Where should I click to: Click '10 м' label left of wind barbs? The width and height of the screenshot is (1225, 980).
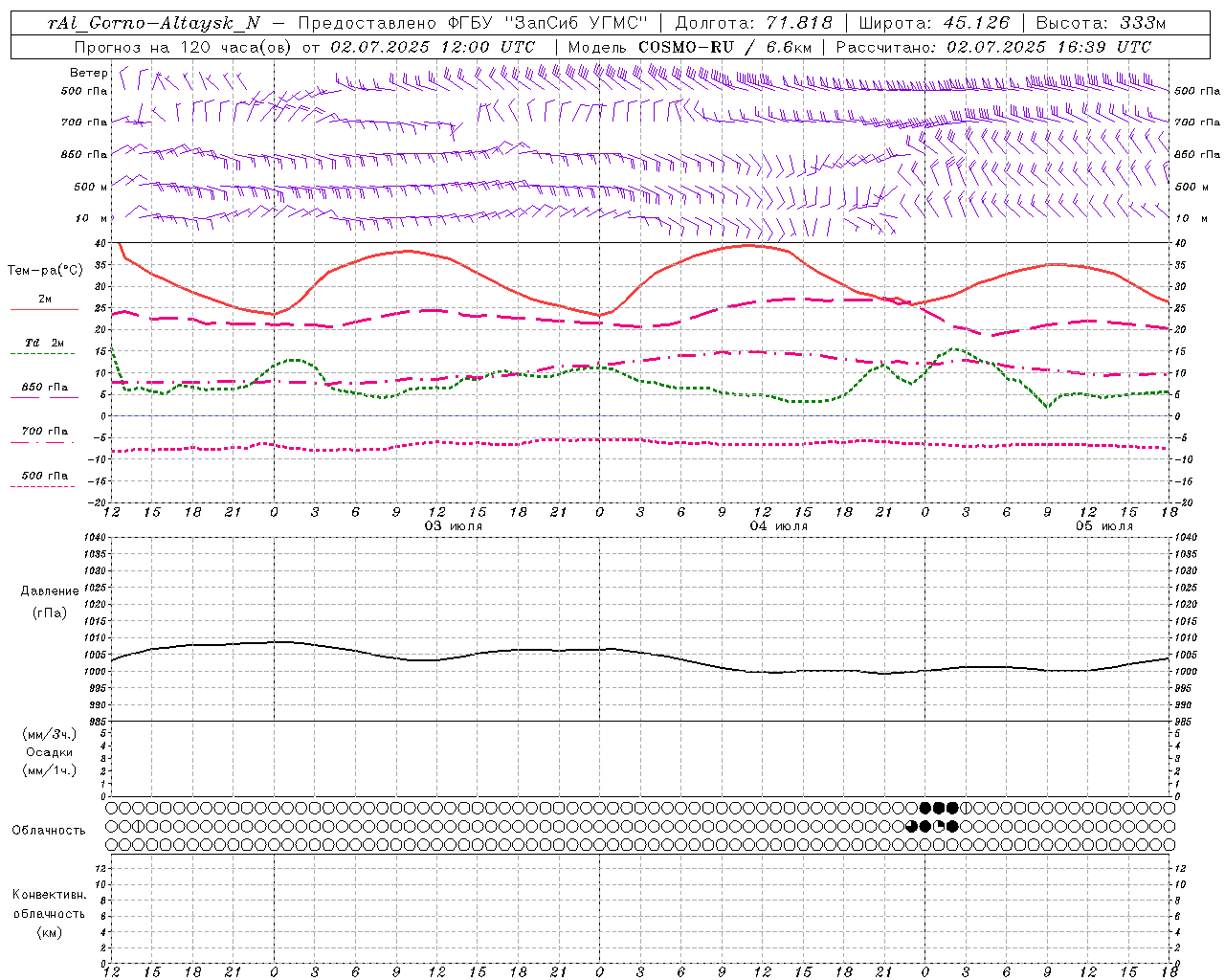click(x=92, y=218)
